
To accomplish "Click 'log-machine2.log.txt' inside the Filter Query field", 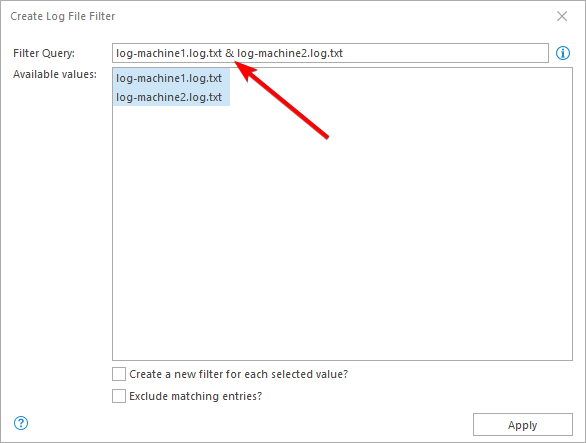I will coord(290,53).
